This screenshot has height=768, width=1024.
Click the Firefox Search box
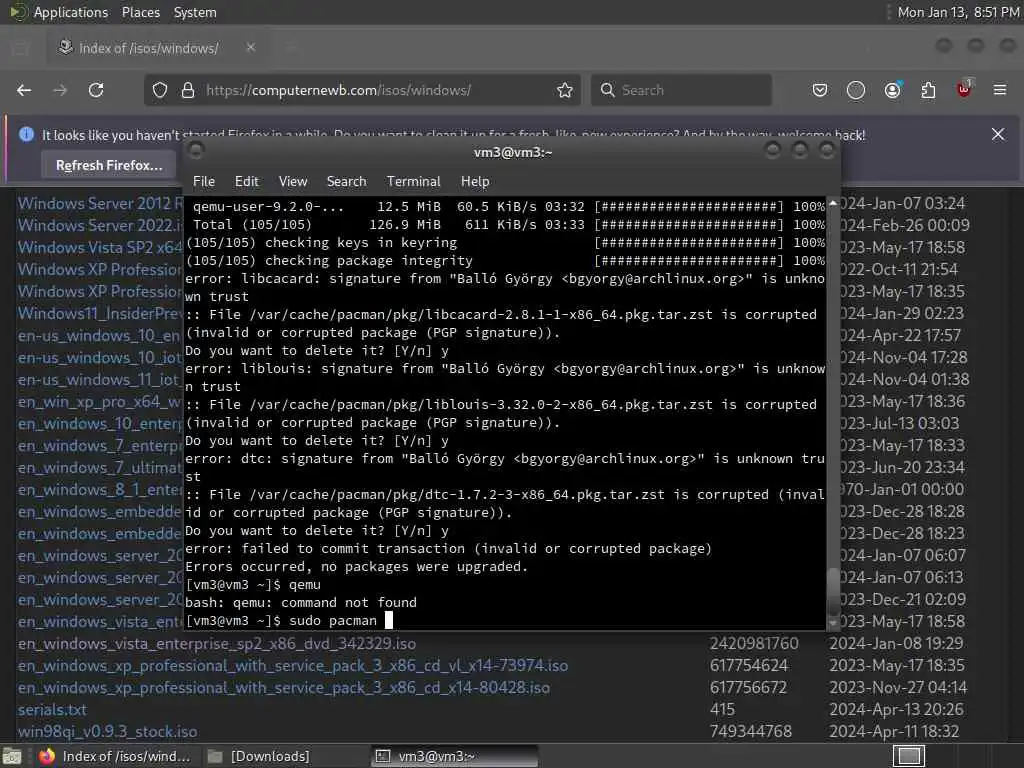(682, 90)
